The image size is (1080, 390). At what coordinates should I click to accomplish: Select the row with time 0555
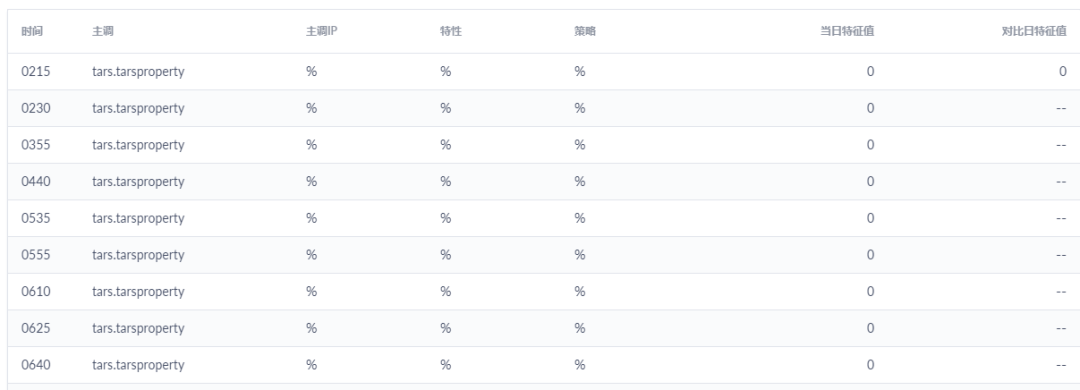543,255
